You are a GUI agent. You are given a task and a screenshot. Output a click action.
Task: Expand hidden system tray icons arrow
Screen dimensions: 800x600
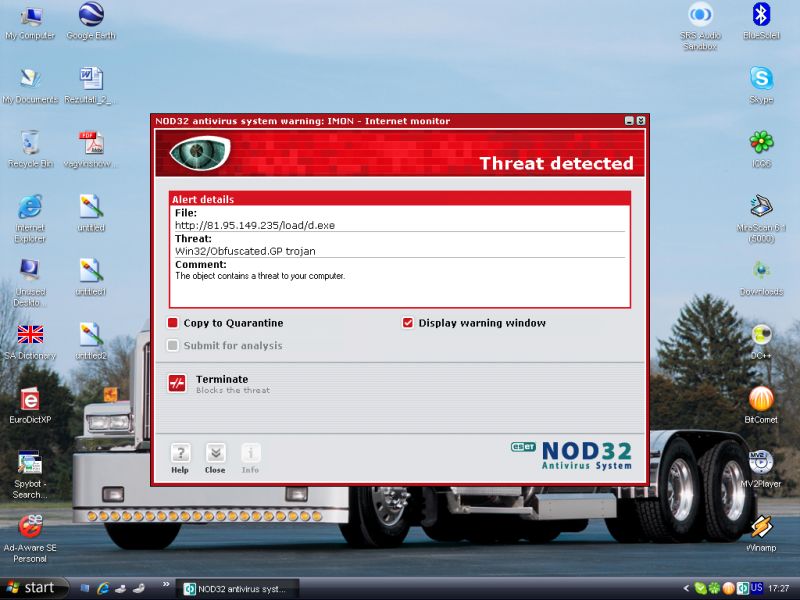pyautogui.click(x=686, y=588)
